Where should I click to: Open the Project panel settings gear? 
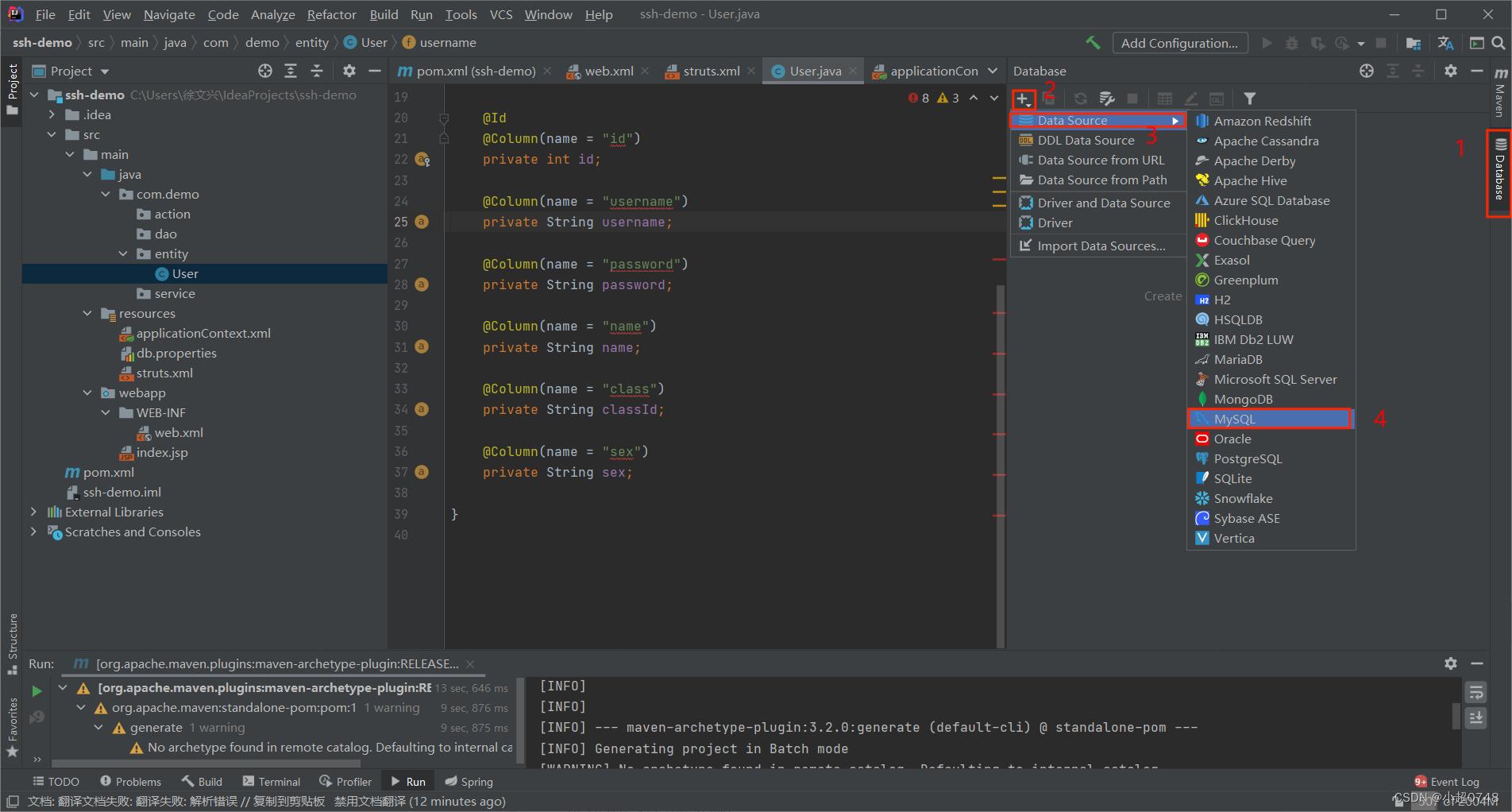click(x=349, y=71)
